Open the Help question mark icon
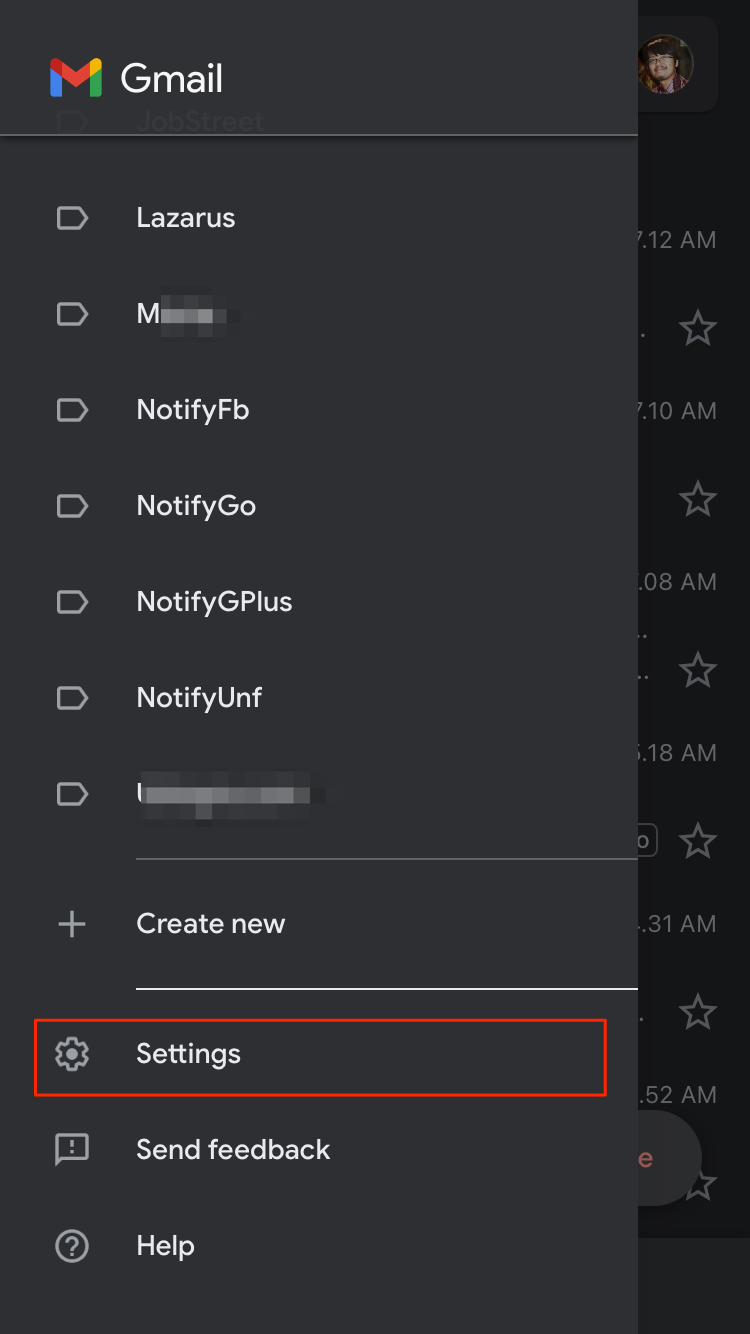 [72, 1246]
